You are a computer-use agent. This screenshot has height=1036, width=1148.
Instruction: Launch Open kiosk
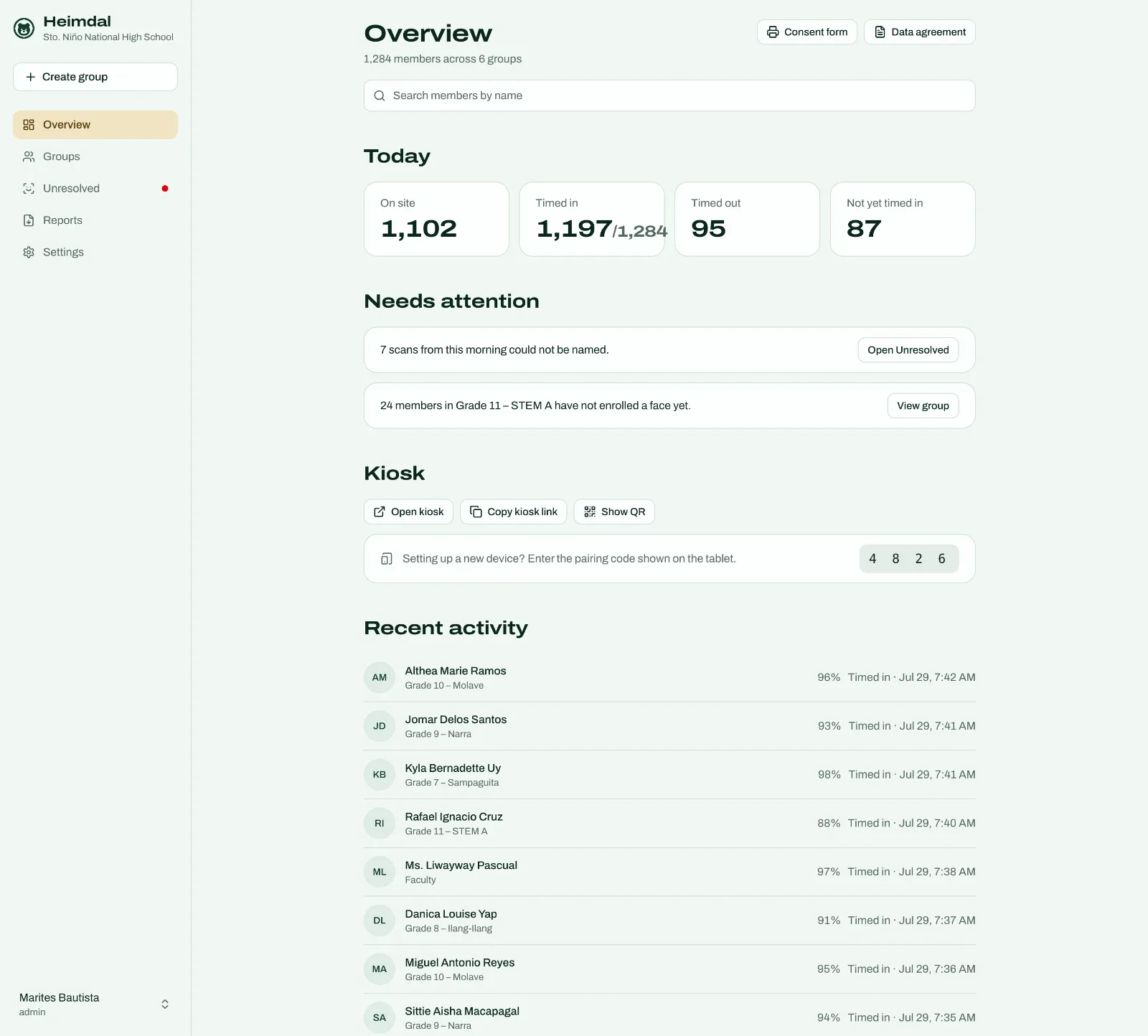point(408,512)
